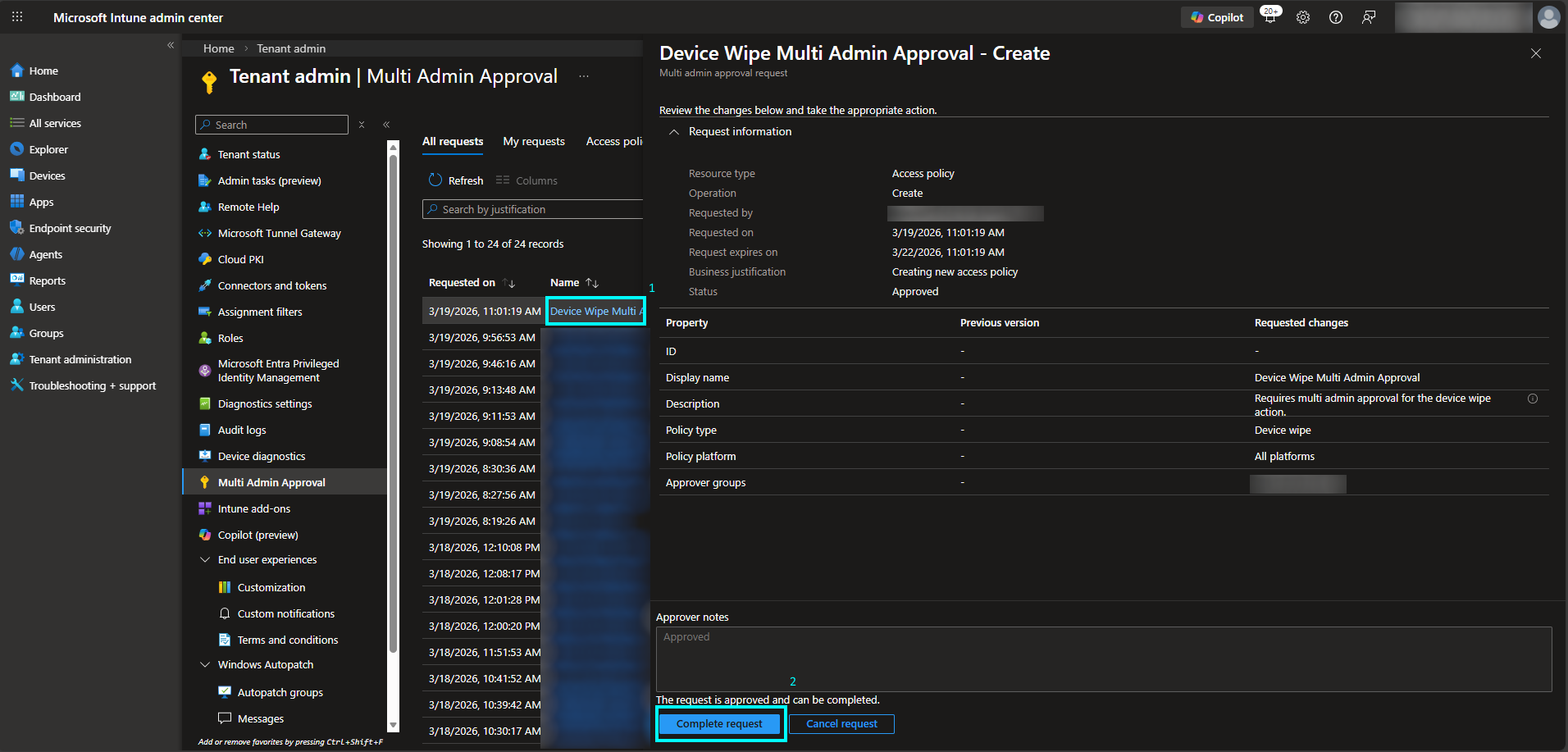The image size is (1568, 752).
Task: Collapse Request information section
Action: [x=674, y=131]
